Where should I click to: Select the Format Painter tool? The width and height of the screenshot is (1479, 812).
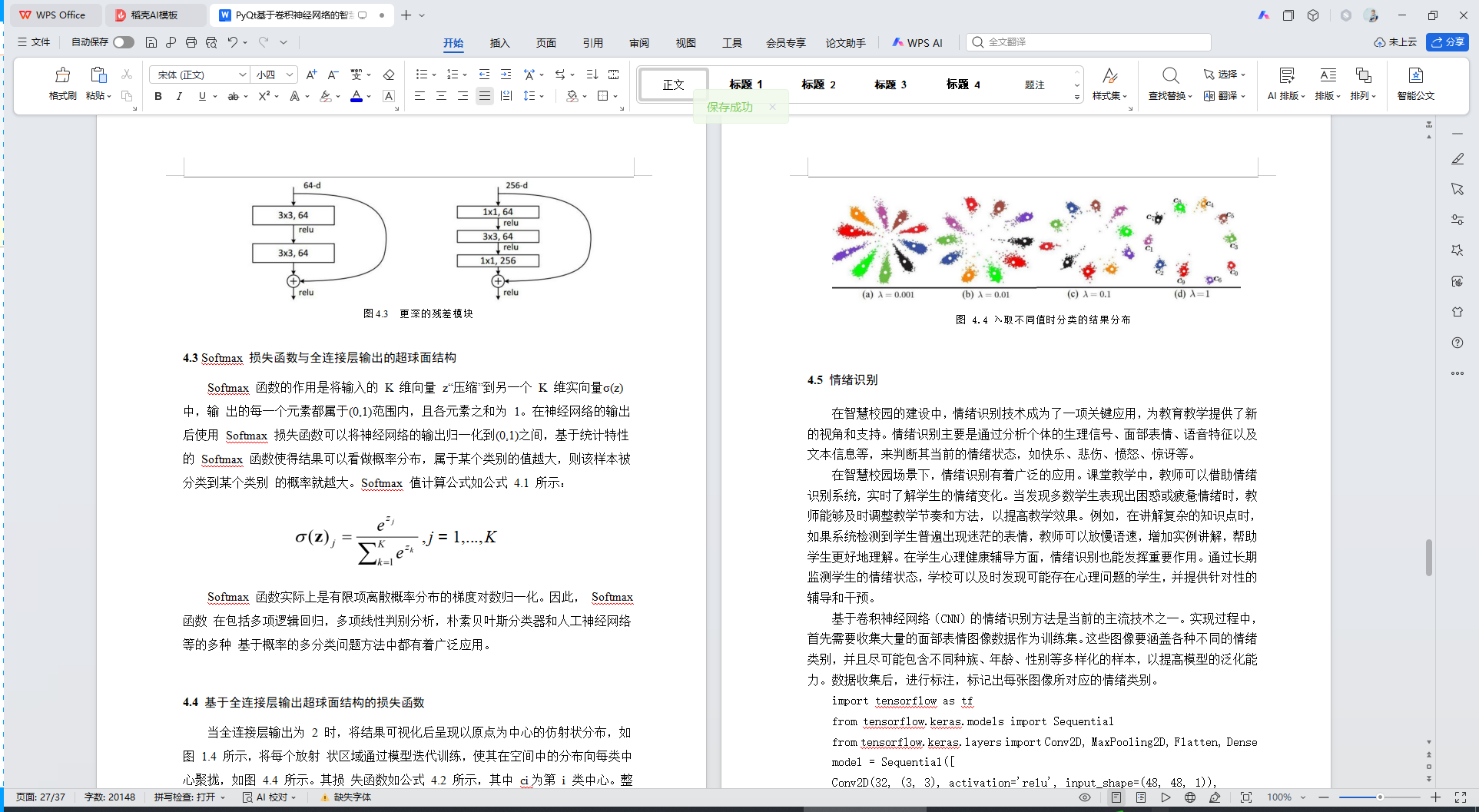[x=62, y=83]
